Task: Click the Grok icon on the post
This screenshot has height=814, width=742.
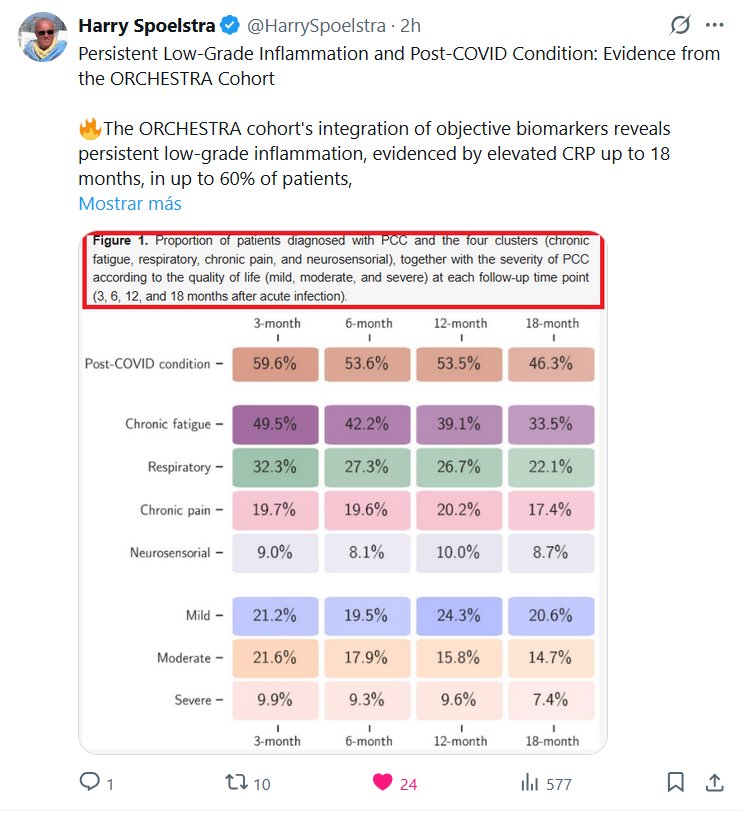Action: point(680,25)
